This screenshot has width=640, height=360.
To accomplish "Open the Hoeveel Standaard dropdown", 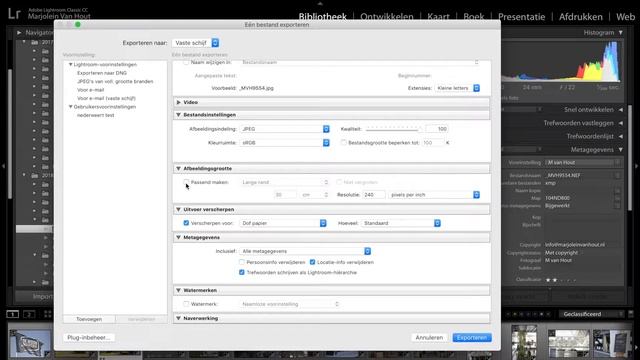I will click(x=401, y=223).
